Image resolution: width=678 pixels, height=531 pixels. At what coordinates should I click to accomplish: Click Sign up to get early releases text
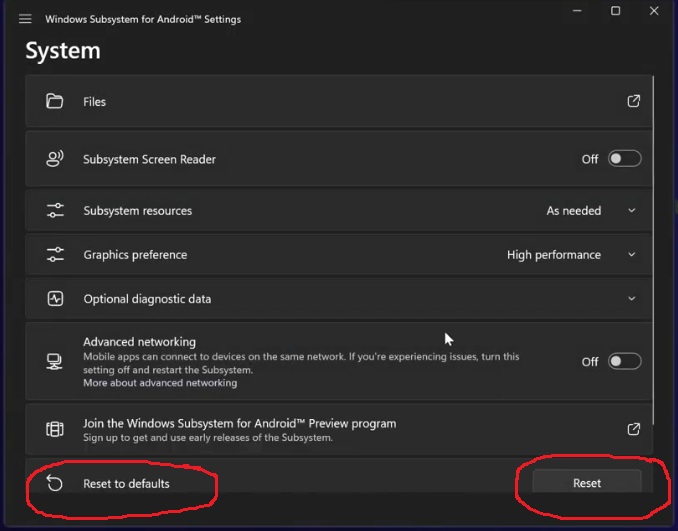(x=208, y=438)
